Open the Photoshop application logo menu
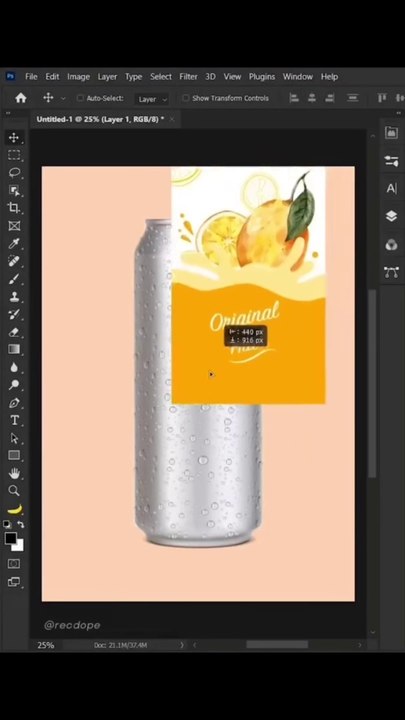 (10, 76)
